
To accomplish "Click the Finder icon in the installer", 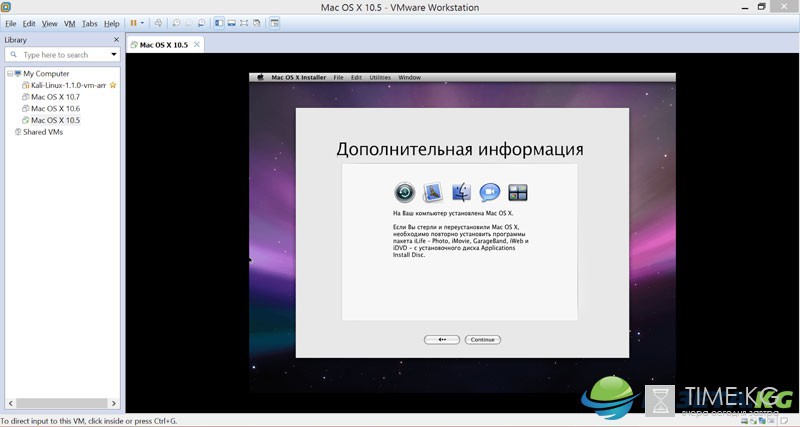I will 461,192.
